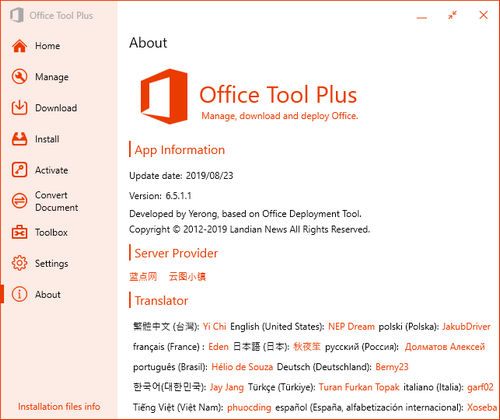Click the Copyright Landian News line

[x=249, y=229]
